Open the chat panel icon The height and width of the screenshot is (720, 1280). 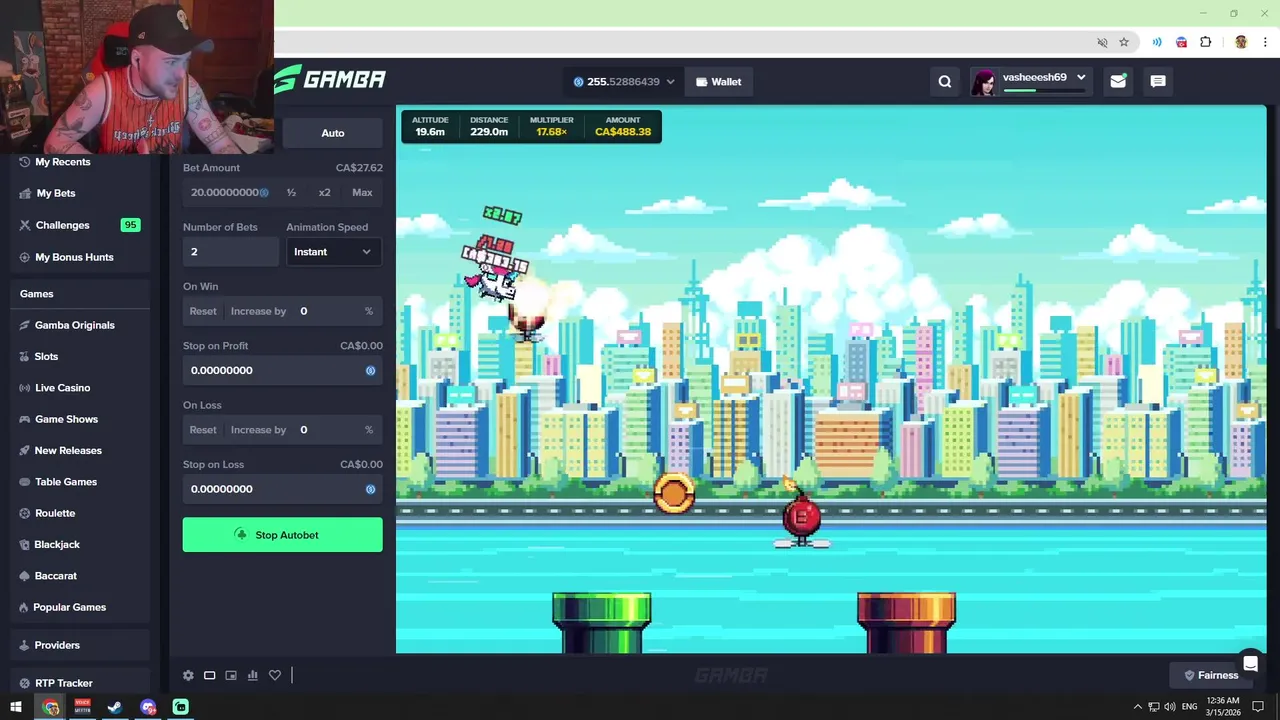pyautogui.click(x=1158, y=82)
